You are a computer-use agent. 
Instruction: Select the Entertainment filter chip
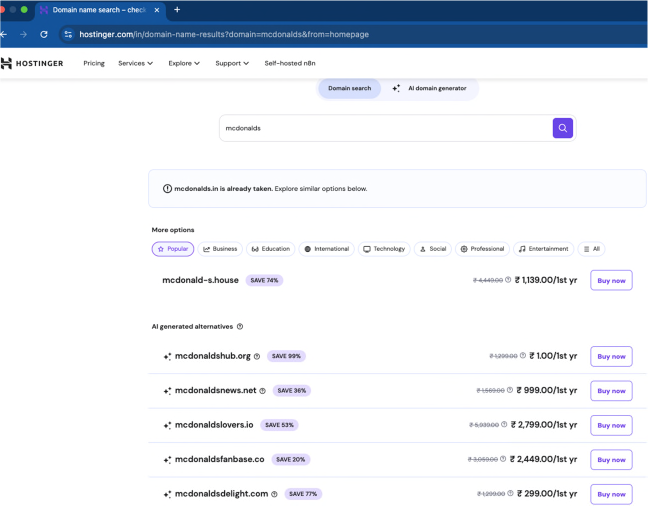[x=543, y=249]
